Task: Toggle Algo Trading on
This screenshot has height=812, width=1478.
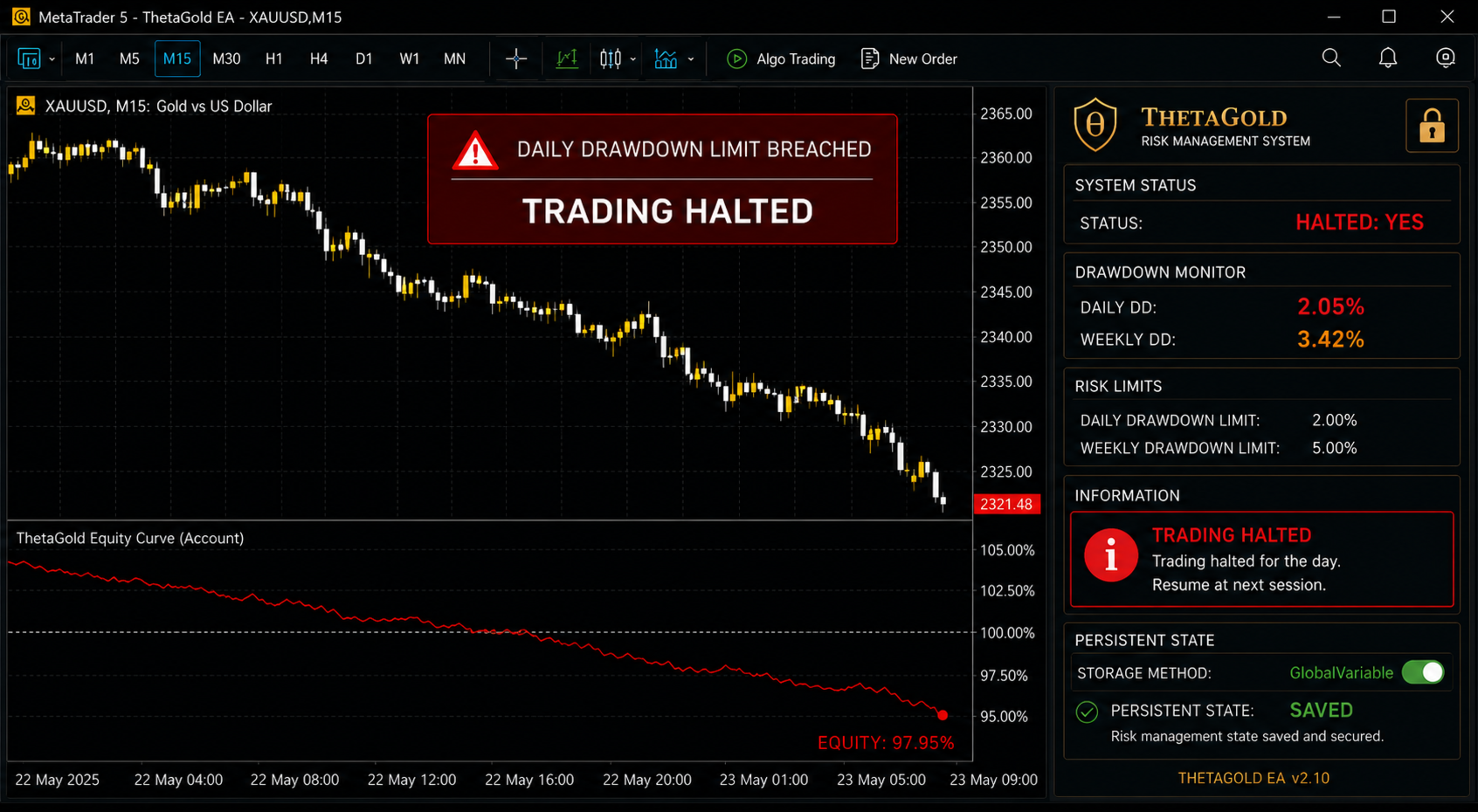Action: click(781, 59)
